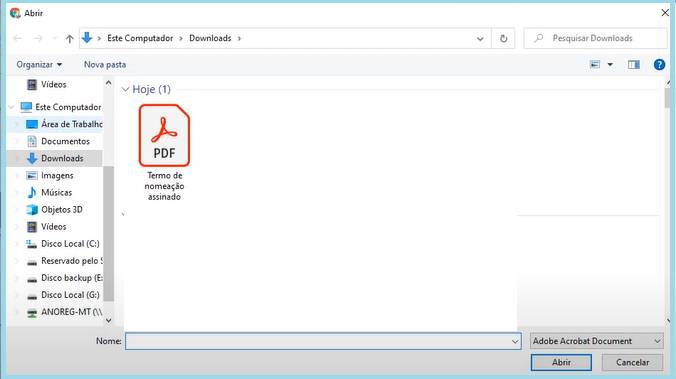
Task: Change view layout icon
Action: [595, 65]
